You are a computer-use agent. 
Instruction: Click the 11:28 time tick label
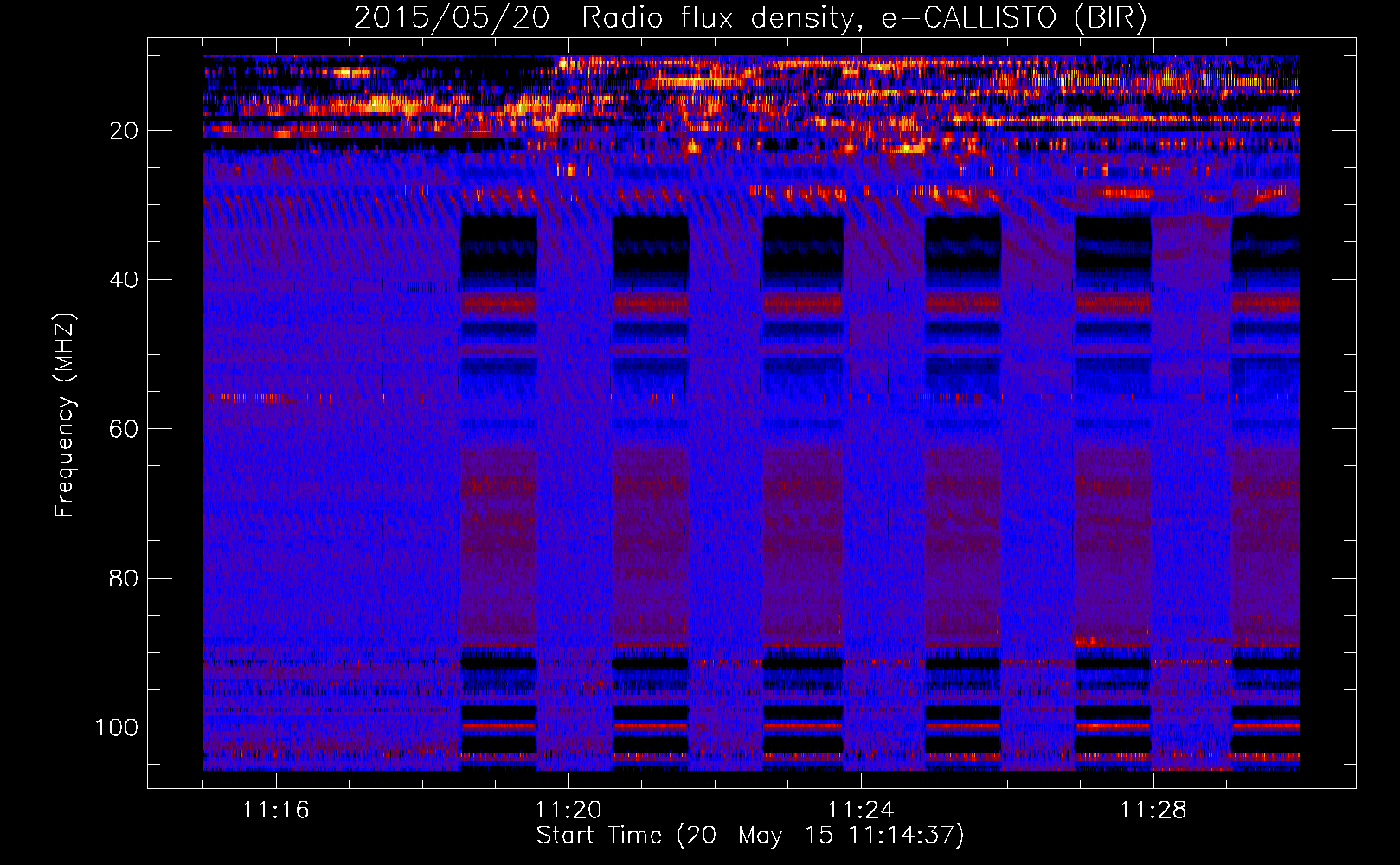pos(1153,811)
